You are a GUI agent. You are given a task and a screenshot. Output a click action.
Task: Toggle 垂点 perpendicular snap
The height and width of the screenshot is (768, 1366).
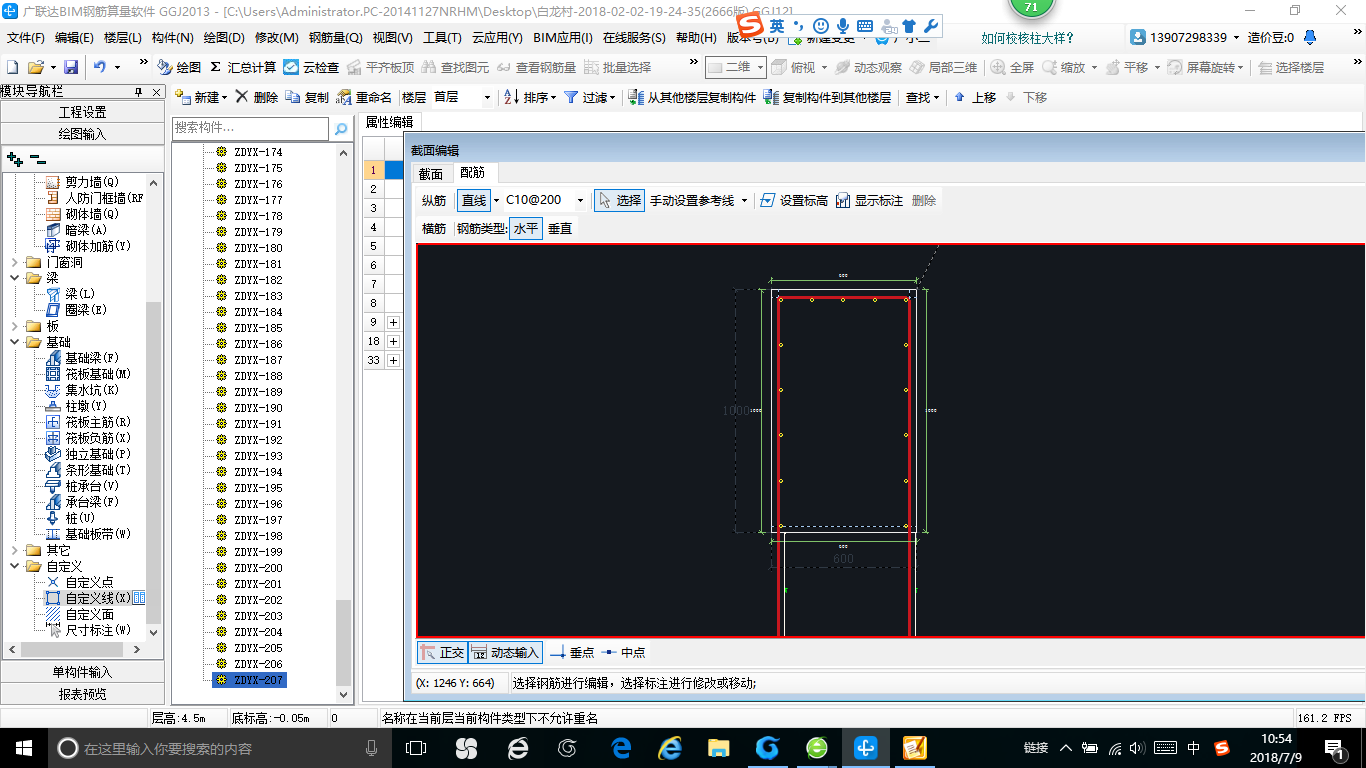point(572,652)
